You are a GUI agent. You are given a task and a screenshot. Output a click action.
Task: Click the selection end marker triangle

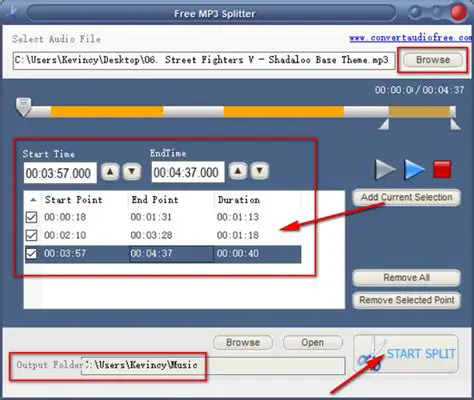(455, 124)
